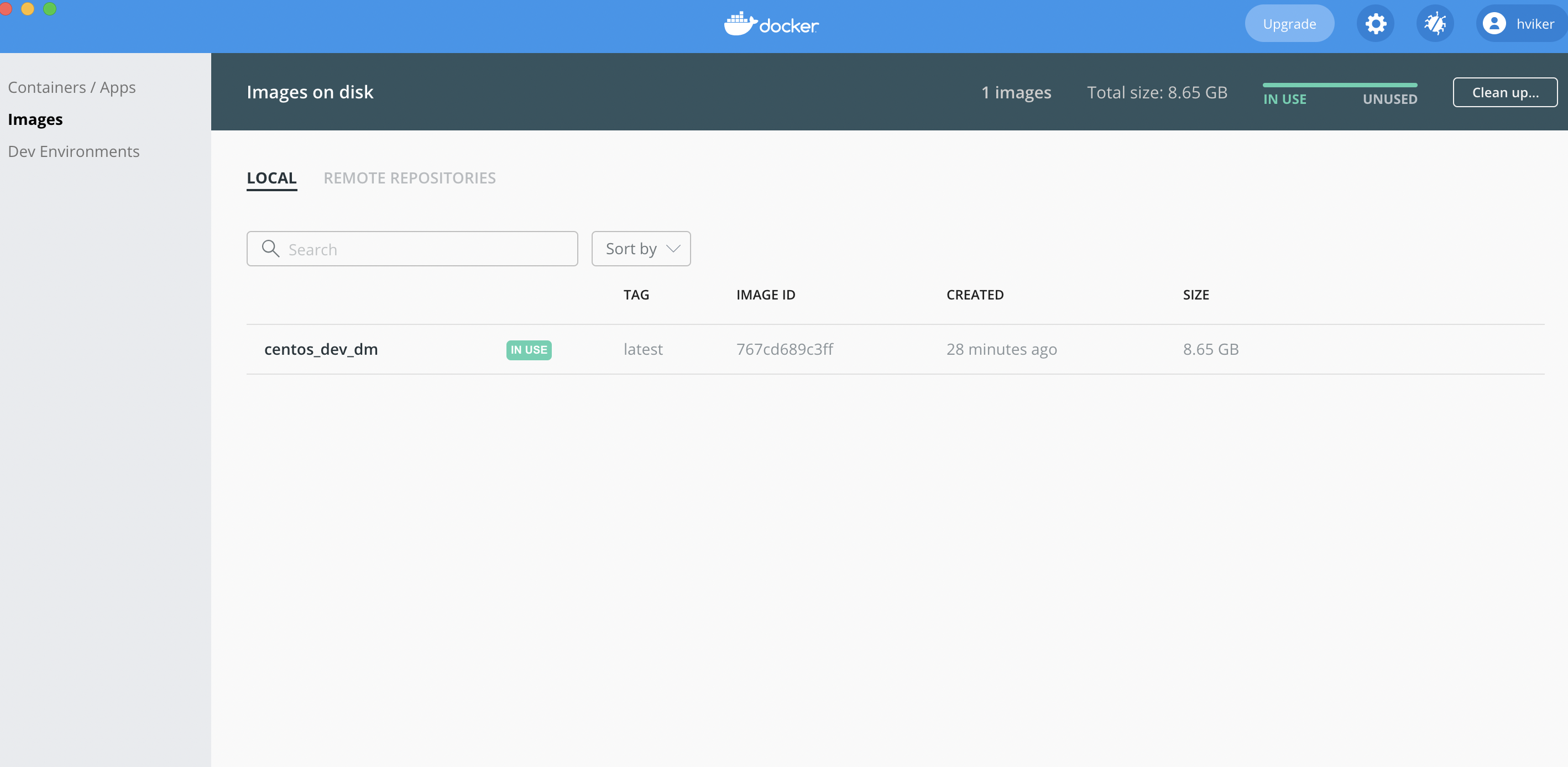The image size is (1568, 767).
Task: Click the hviker account avatar icon
Action: (x=1494, y=24)
